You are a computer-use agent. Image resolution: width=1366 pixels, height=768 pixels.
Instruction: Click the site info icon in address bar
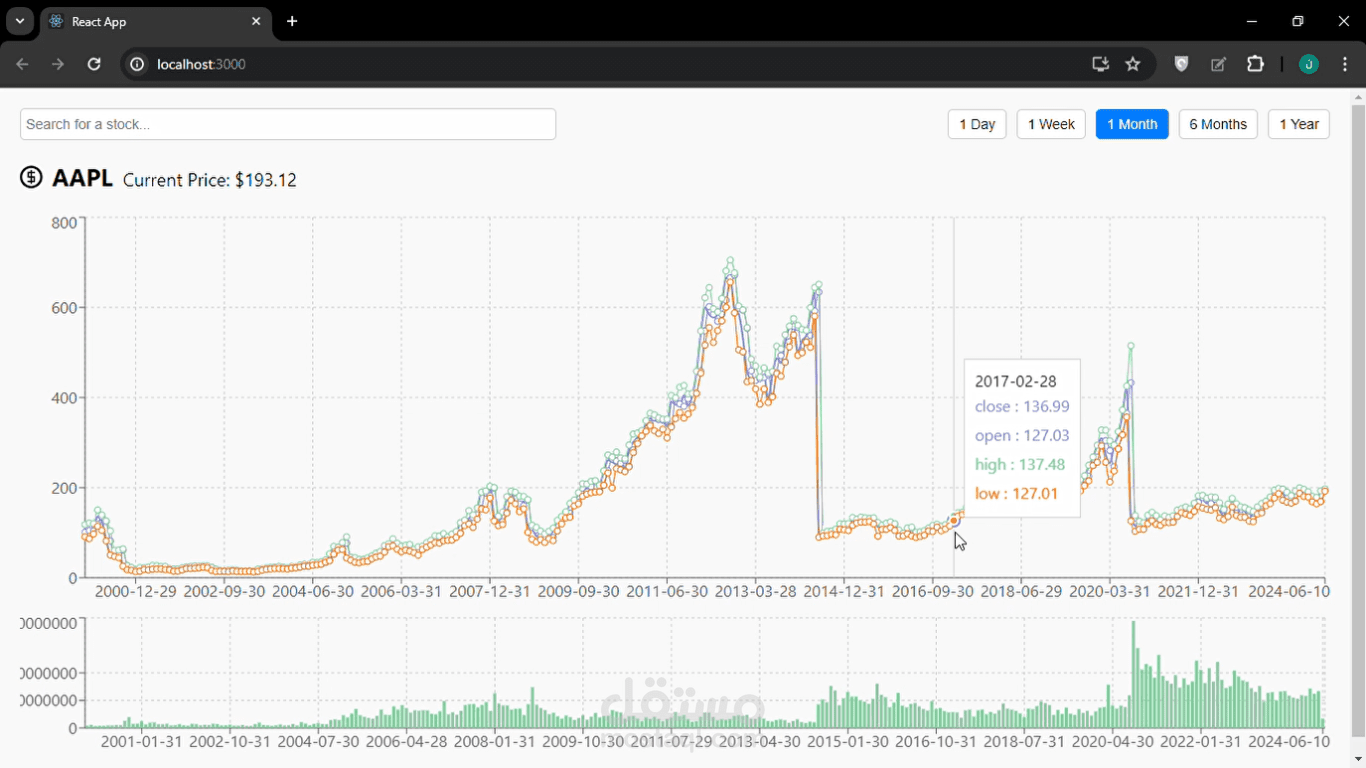pos(136,64)
